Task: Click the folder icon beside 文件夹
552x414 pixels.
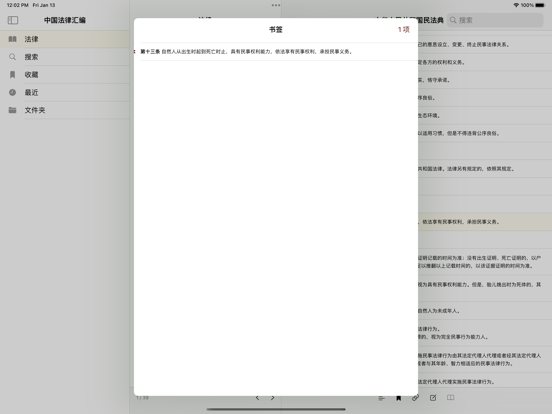Action: [x=12, y=110]
